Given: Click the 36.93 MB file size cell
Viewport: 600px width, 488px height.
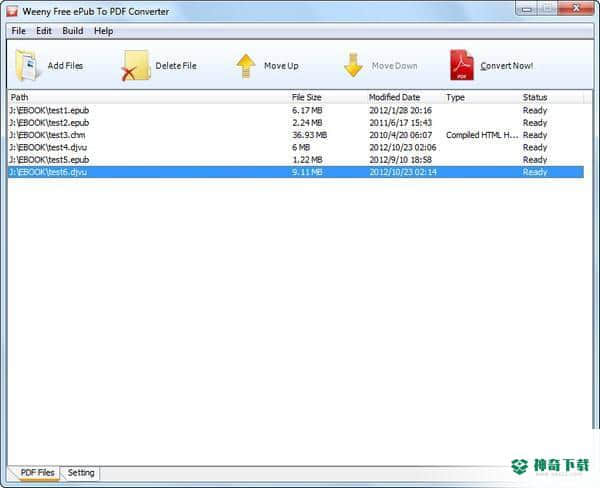Looking at the screenshot, I should [x=309, y=135].
